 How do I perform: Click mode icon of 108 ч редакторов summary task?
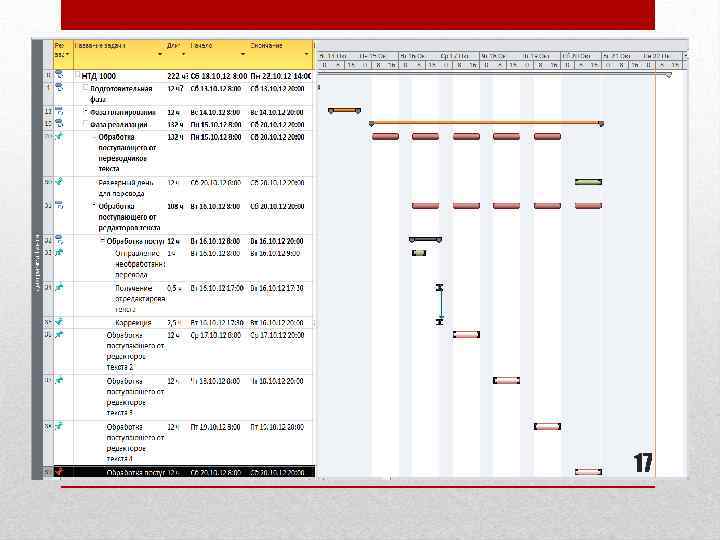(59, 205)
